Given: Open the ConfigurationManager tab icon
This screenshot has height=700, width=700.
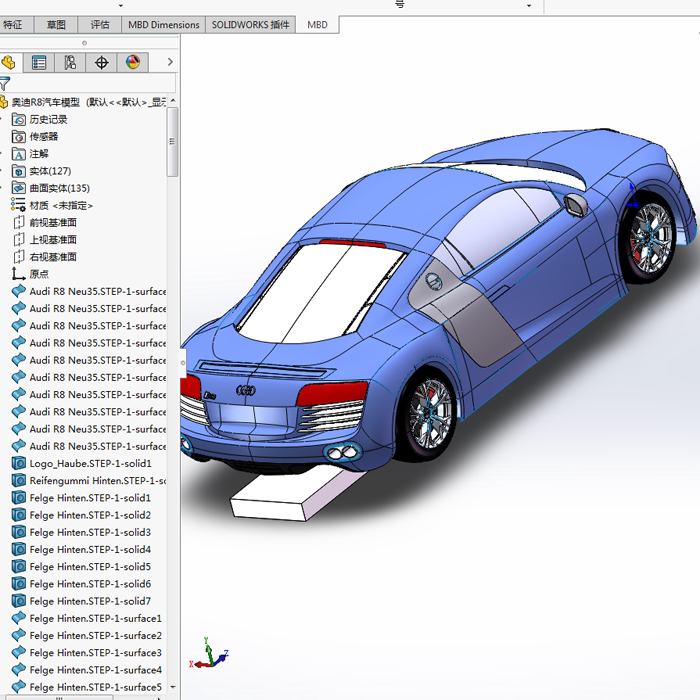Looking at the screenshot, I should point(70,62).
